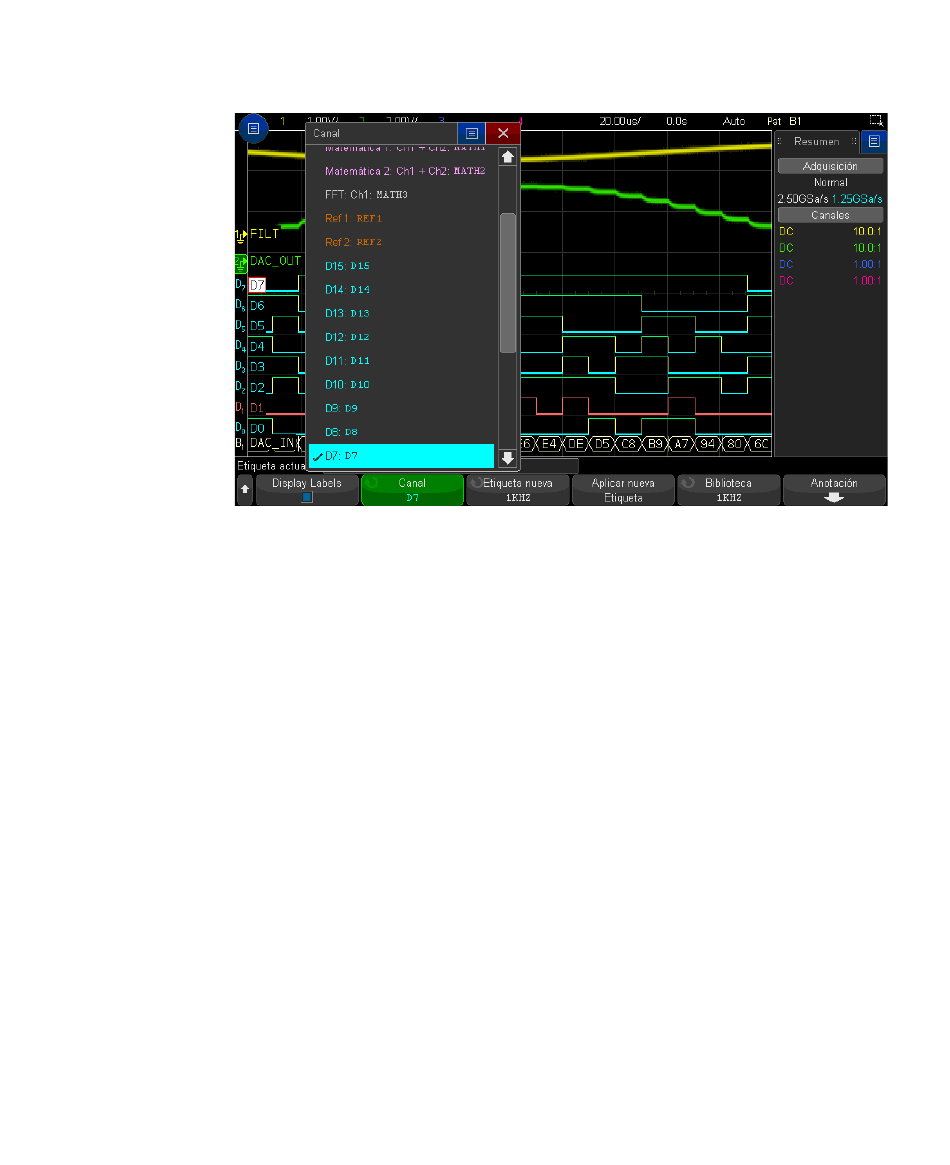The image size is (950, 1165).
Task: Click the D3 digital channel label
Action: pos(257,367)
